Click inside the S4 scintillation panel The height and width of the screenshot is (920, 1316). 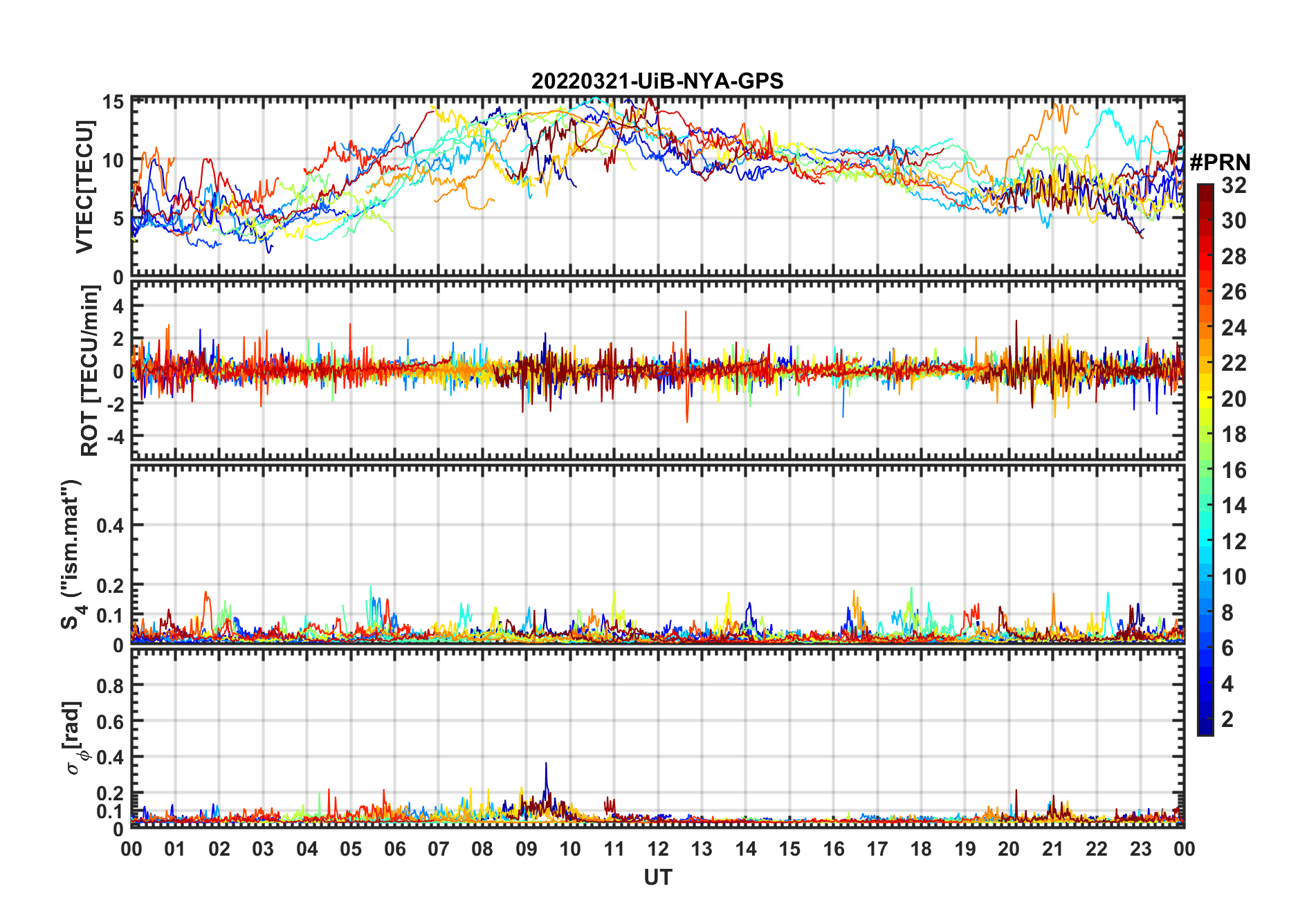click(658, 553)
